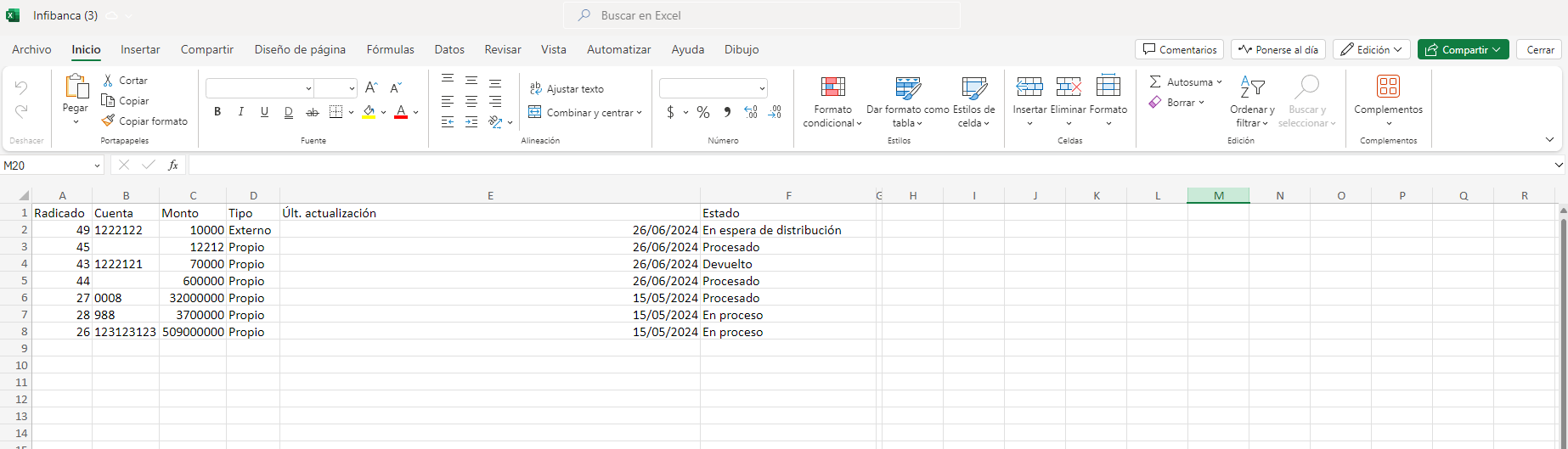Open the font name combo box
1568x449 pixels.
[x=260, y=87]
